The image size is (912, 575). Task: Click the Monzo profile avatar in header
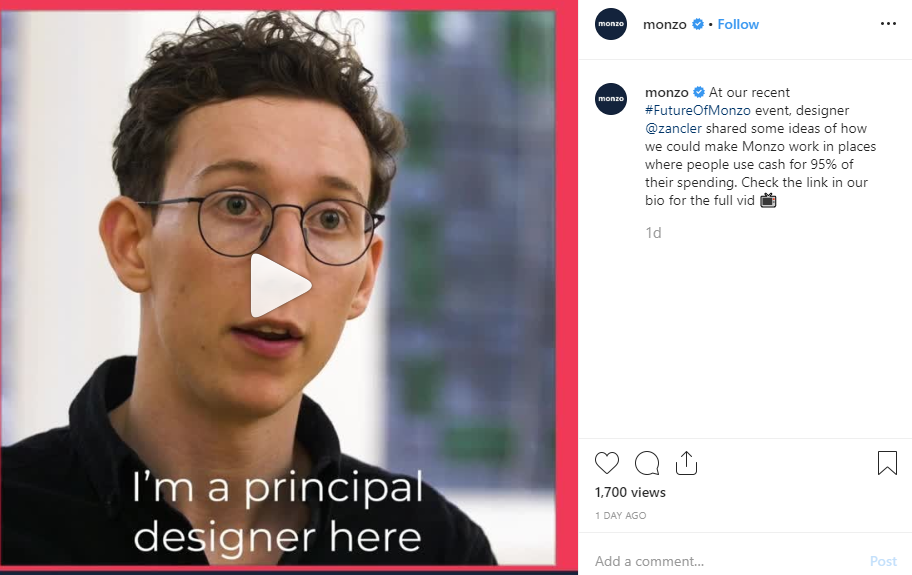tap(611, 24)
